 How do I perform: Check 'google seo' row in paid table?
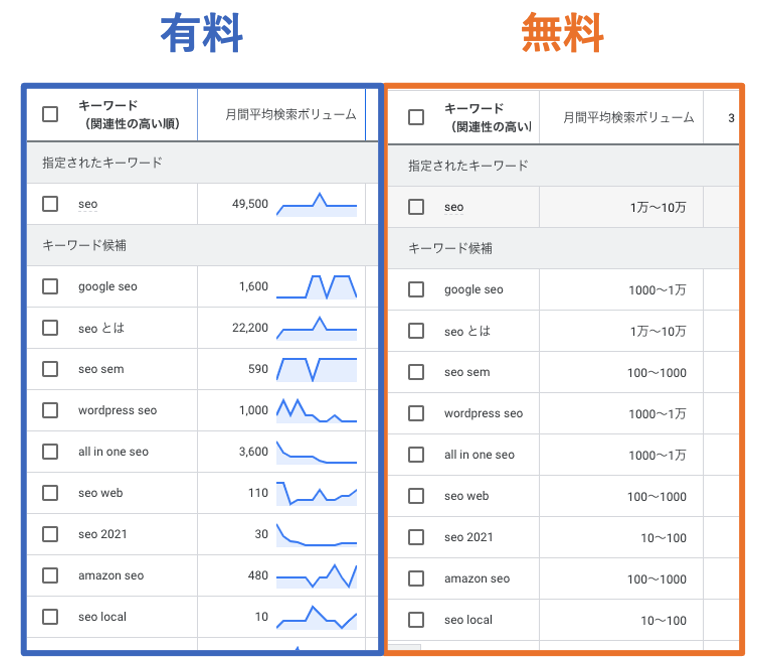[50, 286]
